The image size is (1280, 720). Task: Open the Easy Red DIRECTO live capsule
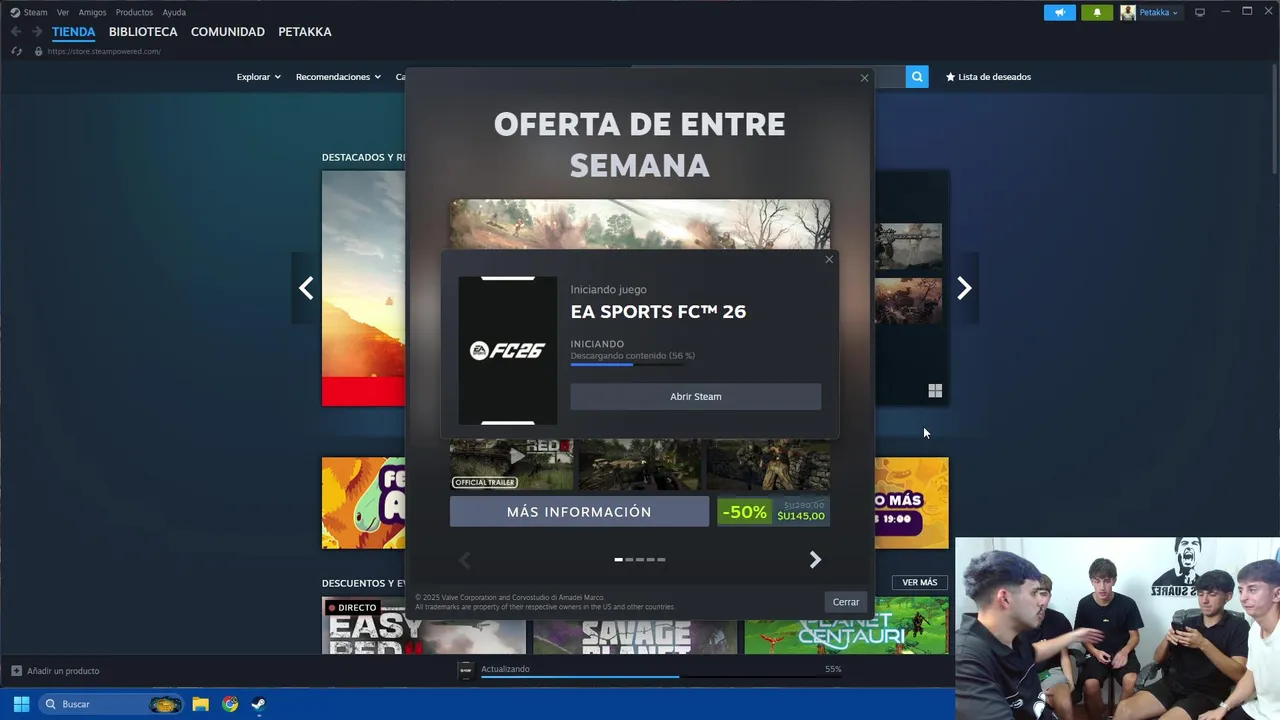pyautogui.click(x=424, y=626)
